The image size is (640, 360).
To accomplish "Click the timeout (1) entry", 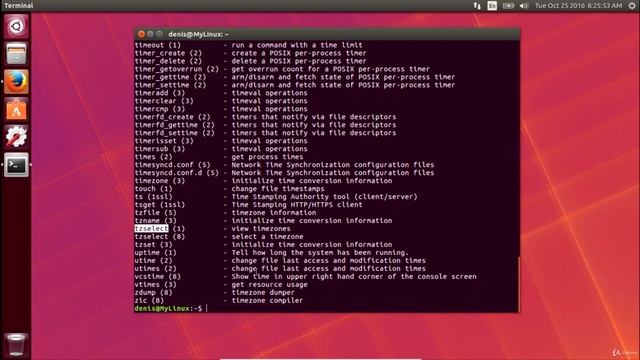I will point(158,45).
